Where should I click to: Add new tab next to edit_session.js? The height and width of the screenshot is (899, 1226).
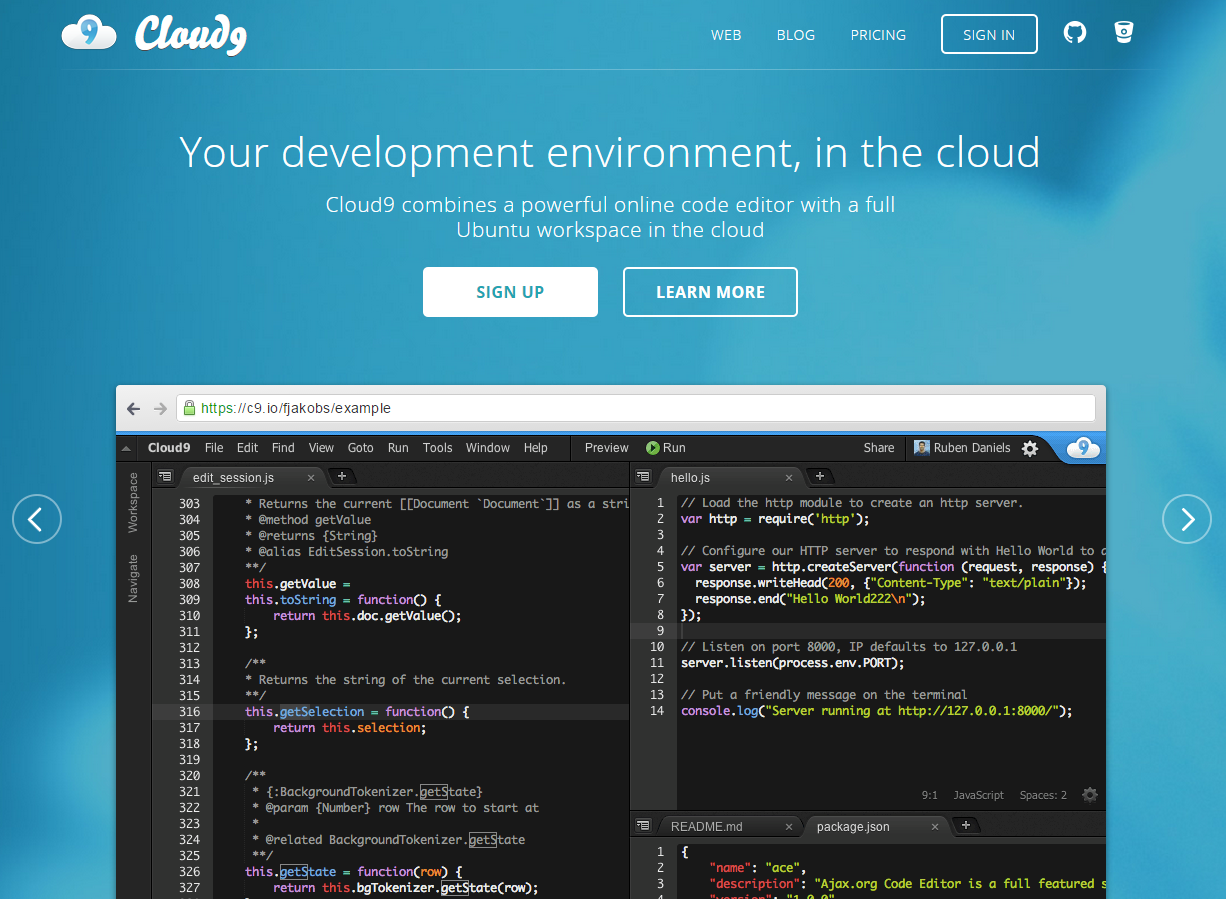[341, 476]
